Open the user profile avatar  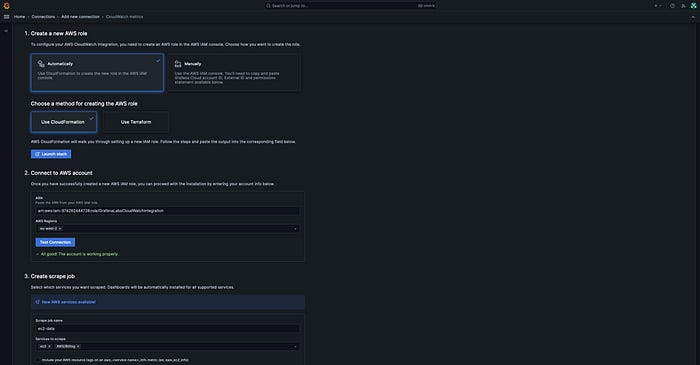point(693,6)
